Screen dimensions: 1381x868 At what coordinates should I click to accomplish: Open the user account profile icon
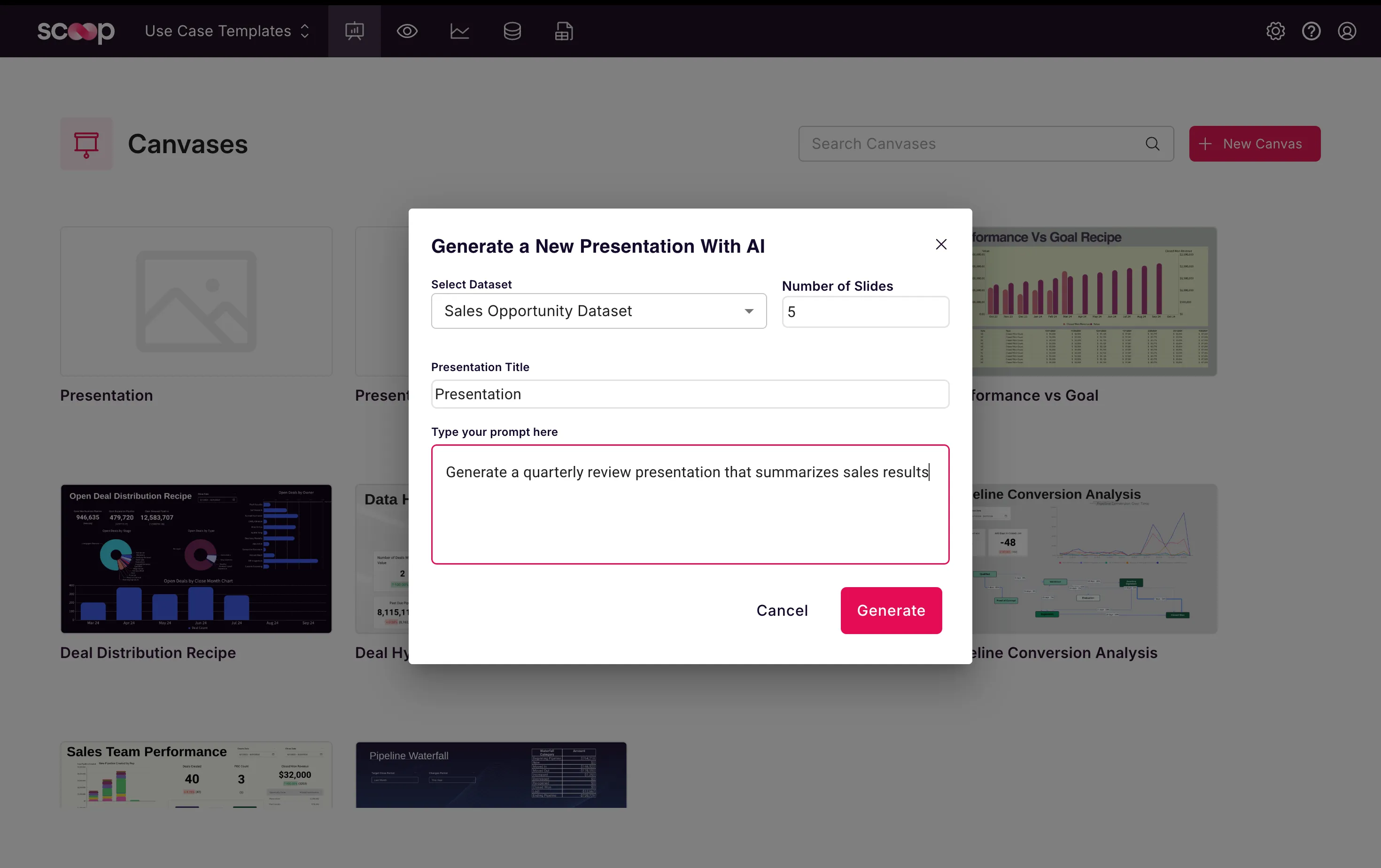(x=1347, y=31)
